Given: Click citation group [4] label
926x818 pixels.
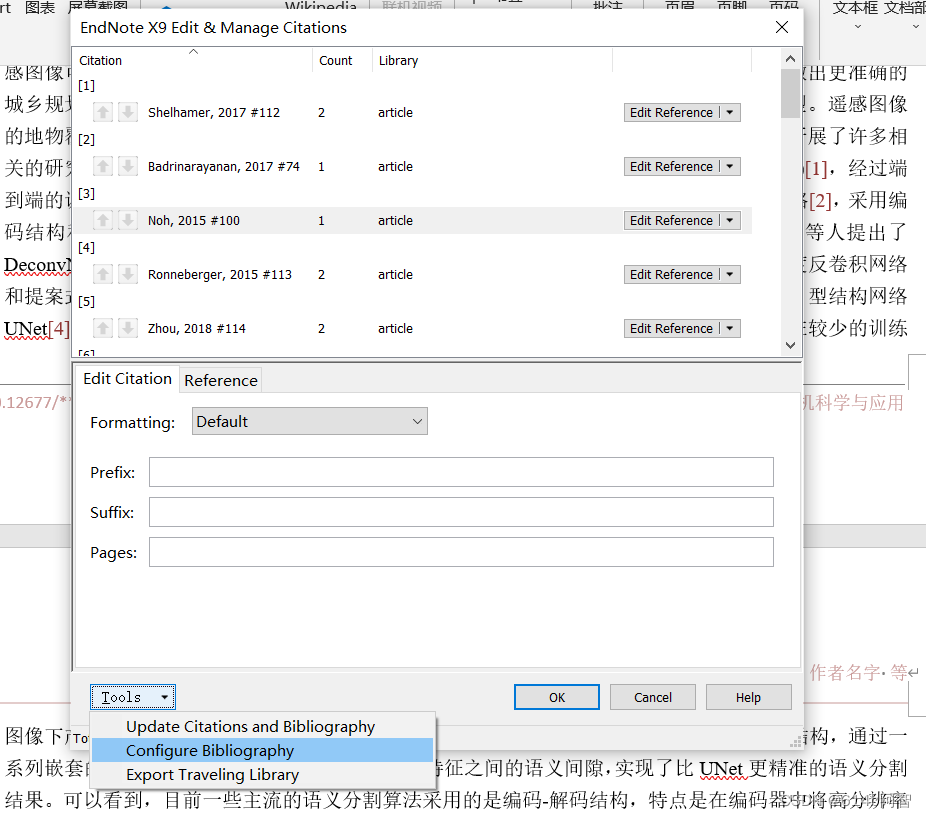Looking at the screenshot, I should pyautogui.click(x=86, y=247).
